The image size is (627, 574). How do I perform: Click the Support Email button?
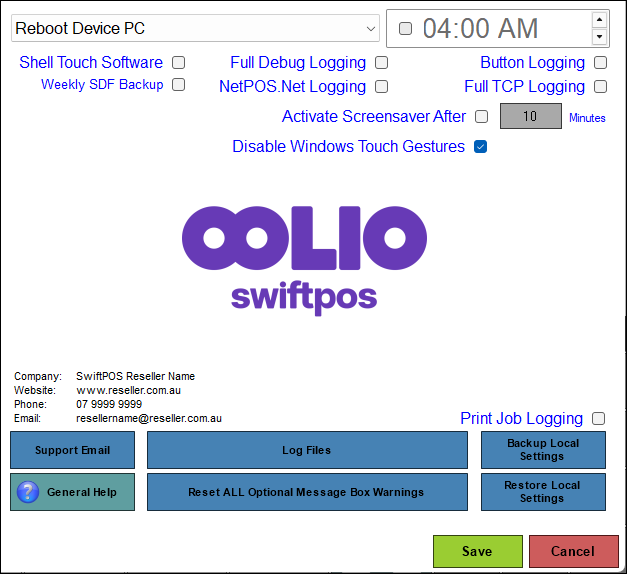(x=72, y=450)
